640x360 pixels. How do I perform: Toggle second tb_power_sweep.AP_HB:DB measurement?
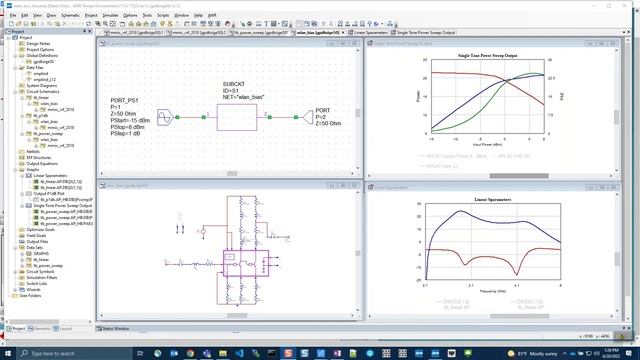pyautogui.click(x=36, y=218)
